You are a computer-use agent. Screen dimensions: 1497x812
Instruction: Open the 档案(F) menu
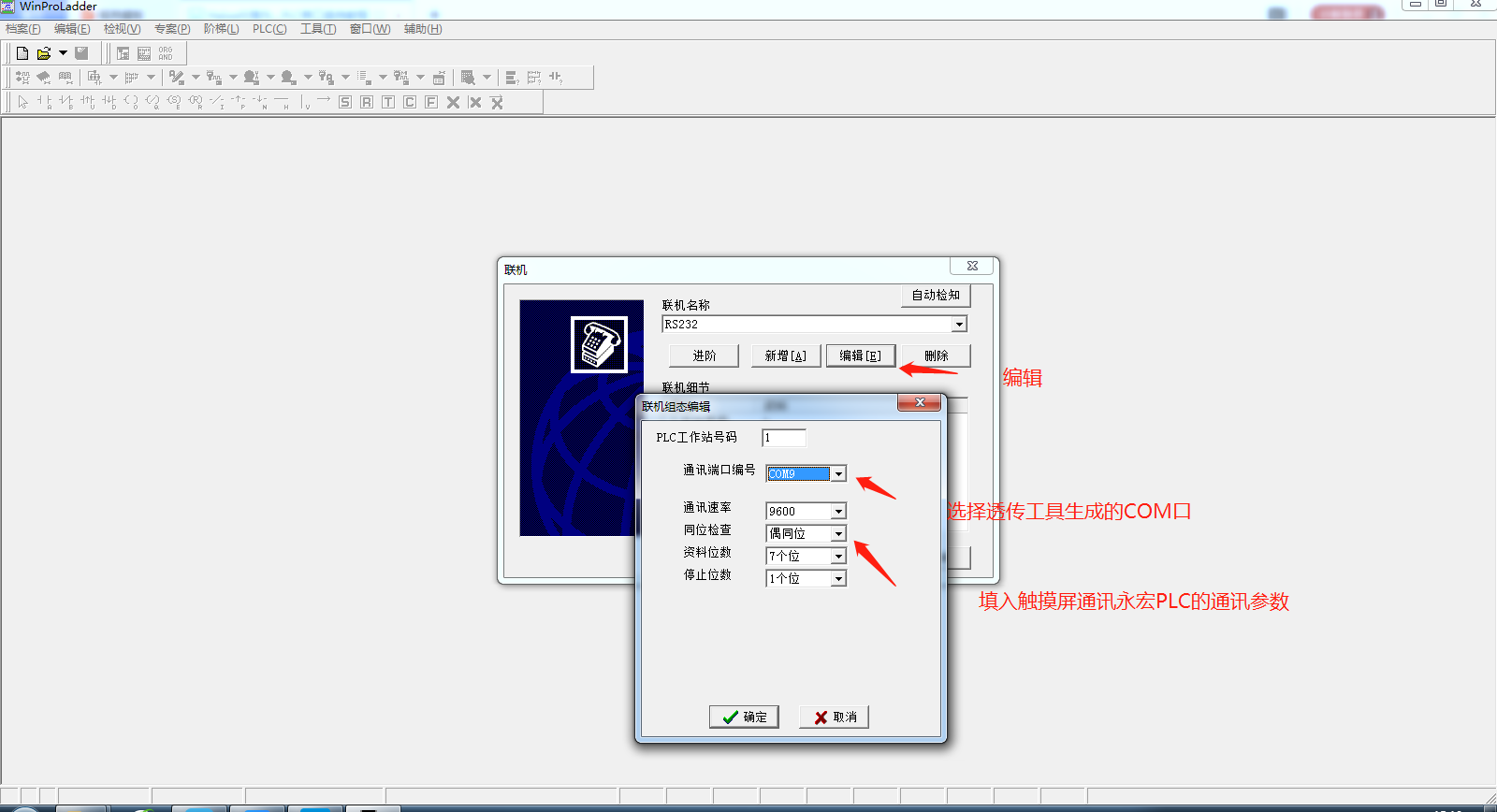click(x=23, y=29)
